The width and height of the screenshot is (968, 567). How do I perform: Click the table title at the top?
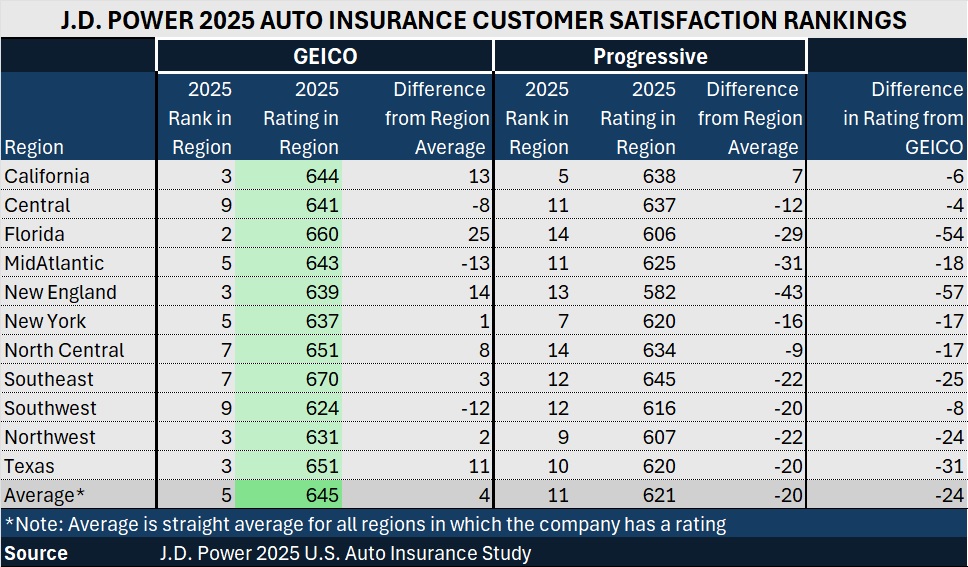483,19
